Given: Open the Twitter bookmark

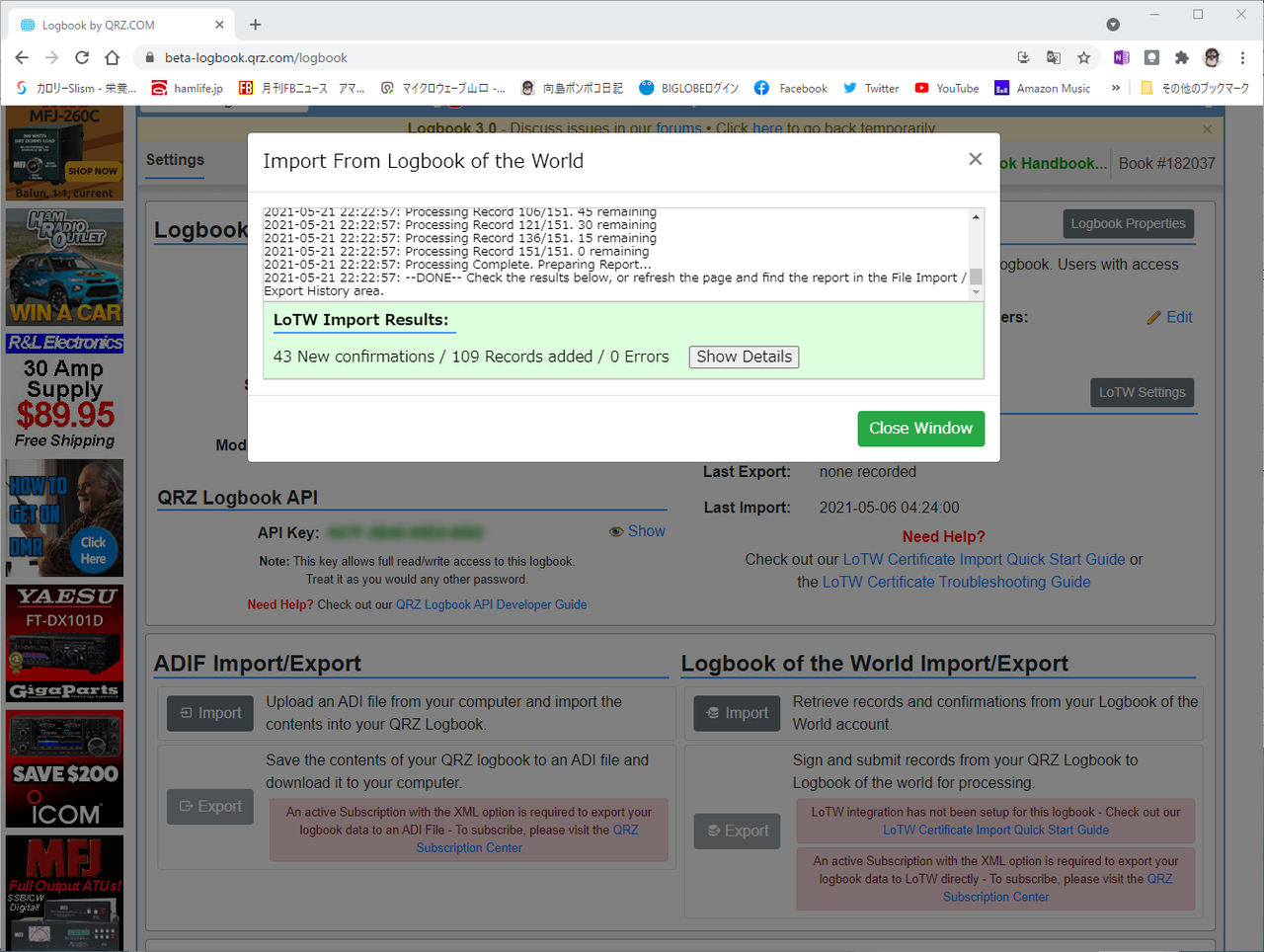Looking at the screenshot, I should click(871, 88).
